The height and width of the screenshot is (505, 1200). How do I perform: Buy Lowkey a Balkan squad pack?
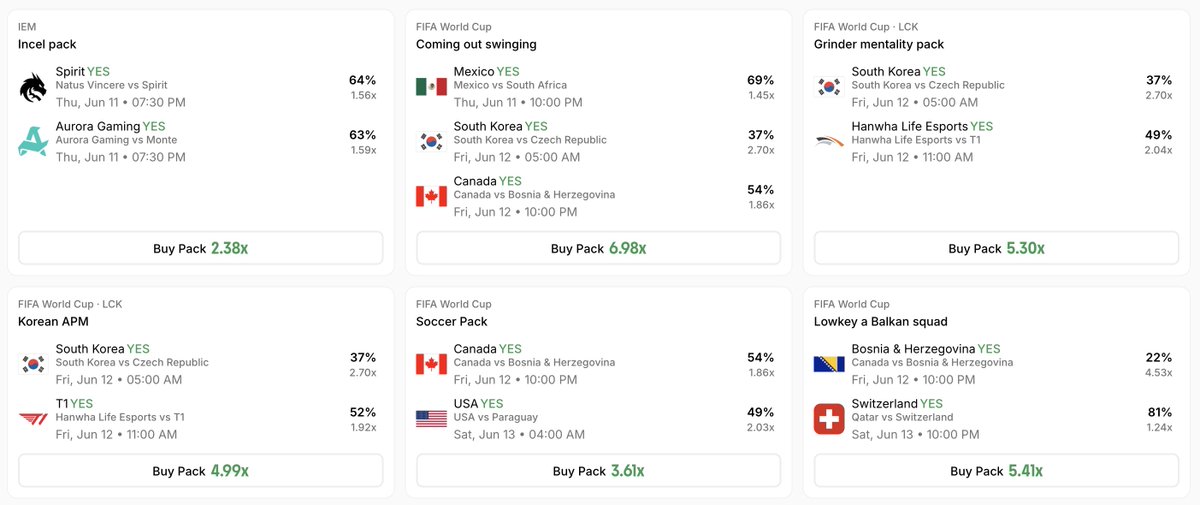coord(996,470)
